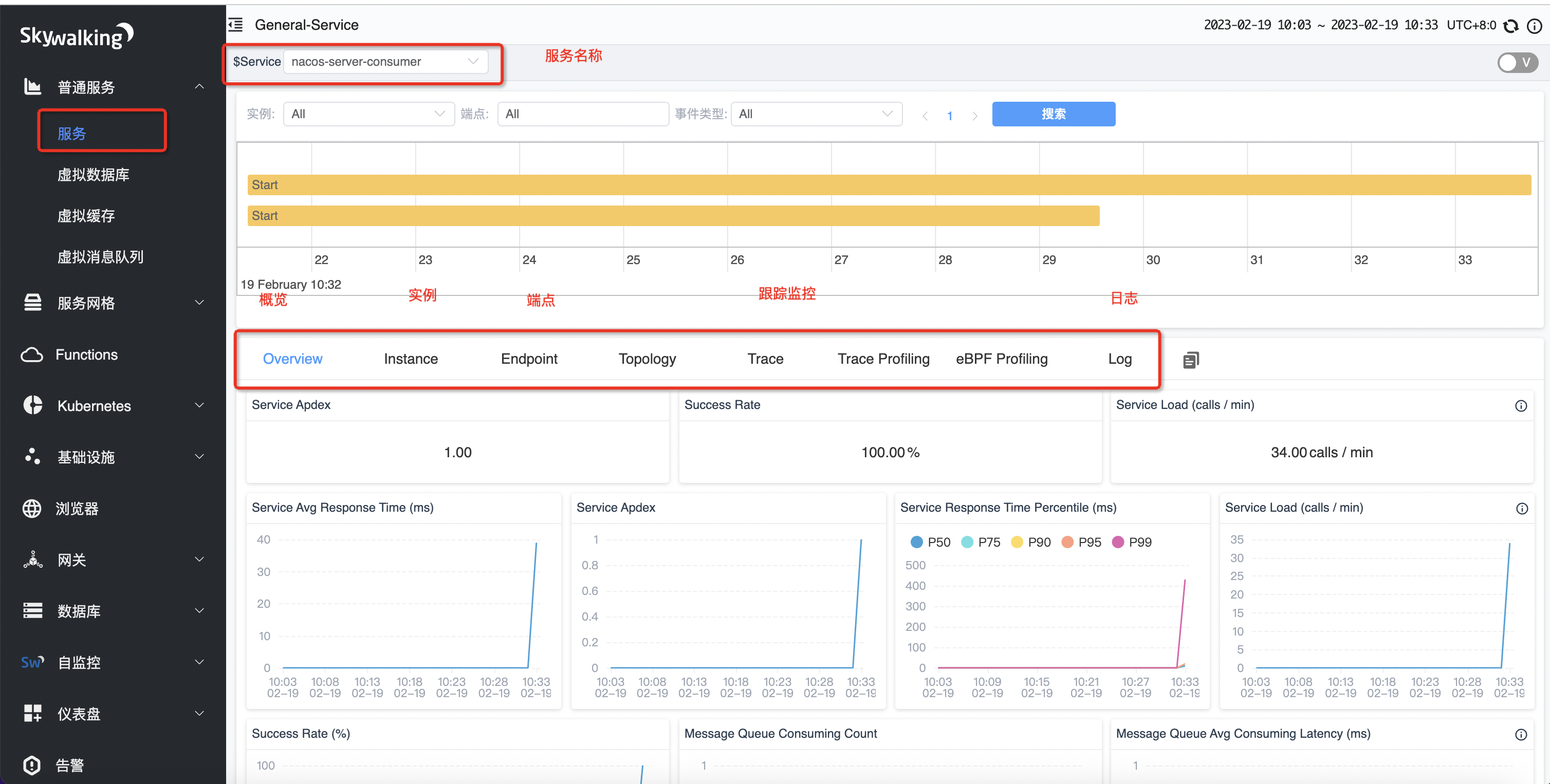This screenshot has height=784, width=1550.
Task: Click the shorter second Start event bar
Action: (x=673, y=215)
